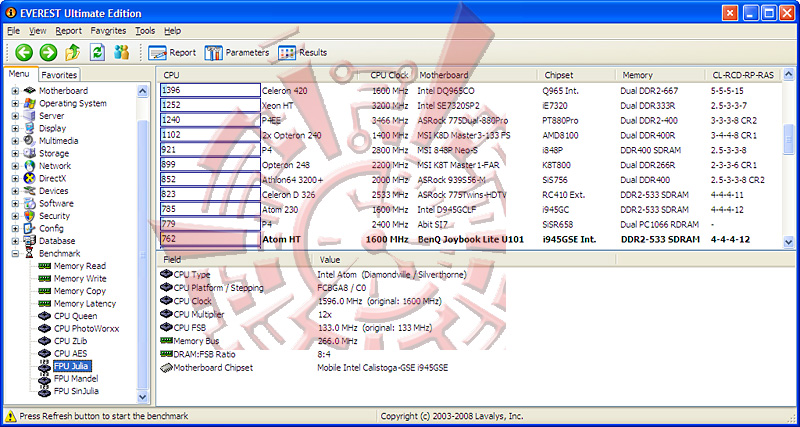Click the users toolbar icon

point(121,52)
